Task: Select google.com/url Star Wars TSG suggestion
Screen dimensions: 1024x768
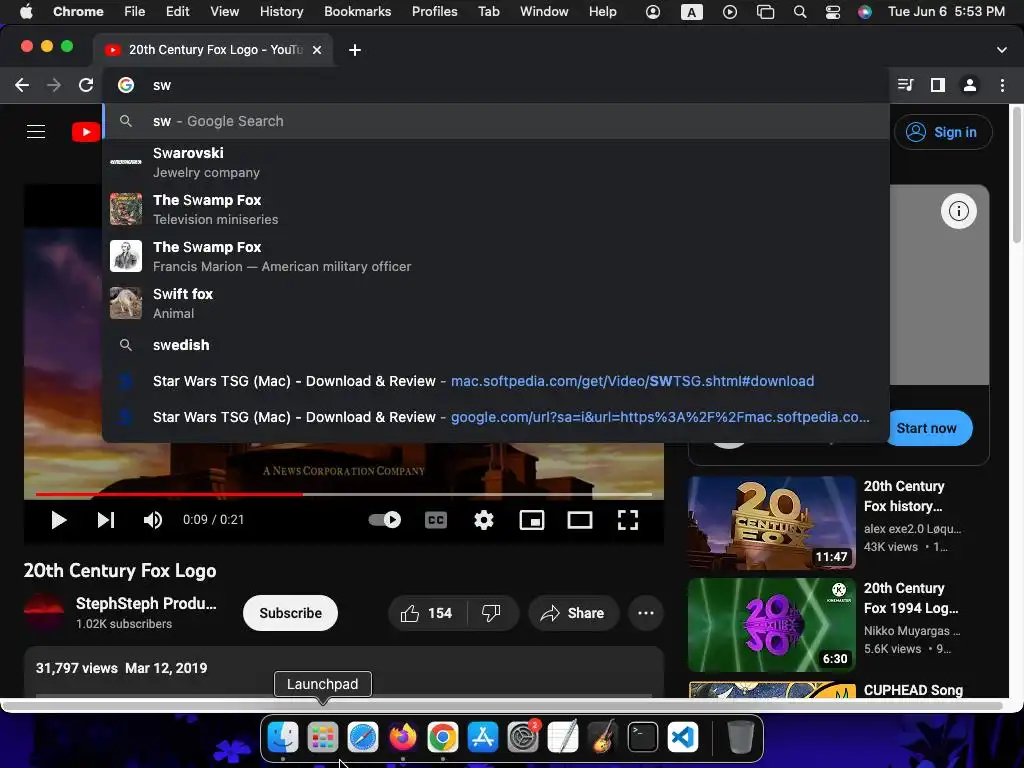Action: point(496,417)
